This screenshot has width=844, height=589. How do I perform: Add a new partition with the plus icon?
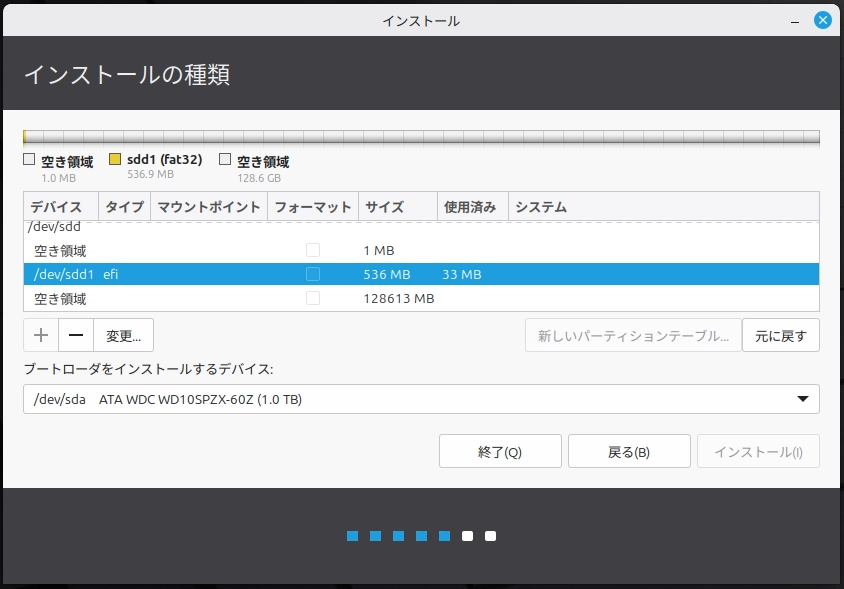(x=40, y=334)
